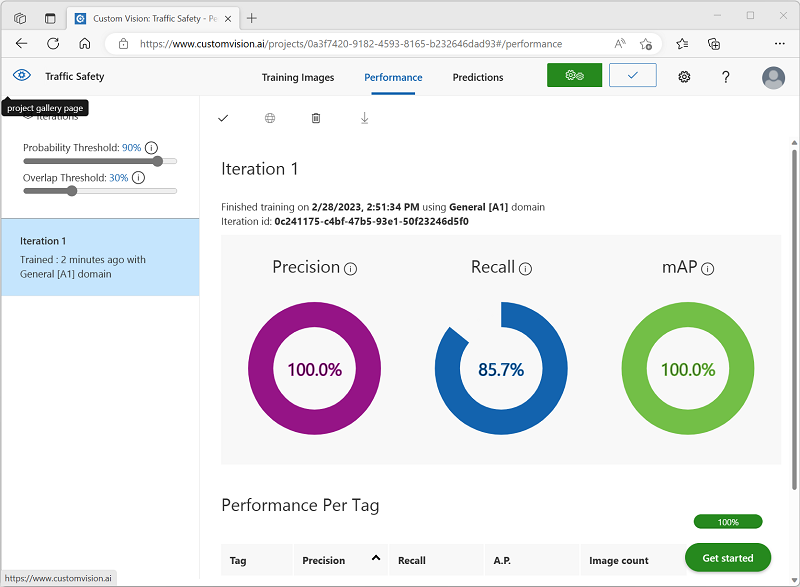The width and height of the screenshot is (800, 587).
Task: Select Iteration 1 in the iterations list
Action: pyautogui.click(x=100, y=257)
